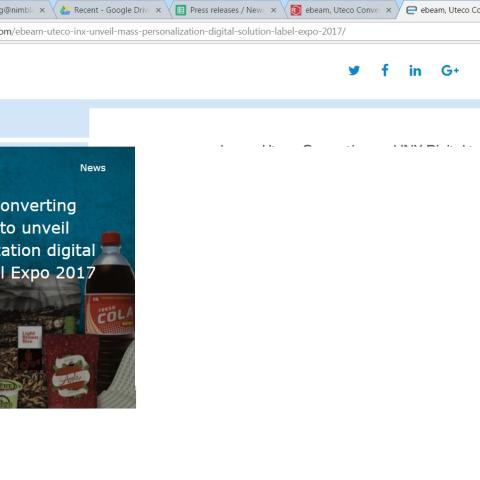The image size is (480, 480).
Task: Close the Recent - Google Drive tab
Action: coord(159,10)
